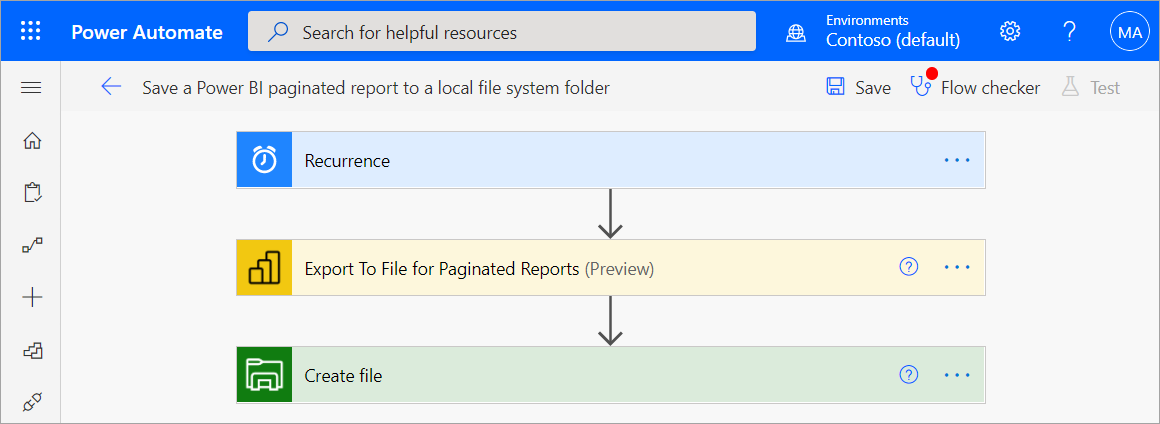Click the Power Automate home title

(x=146, y=32)
